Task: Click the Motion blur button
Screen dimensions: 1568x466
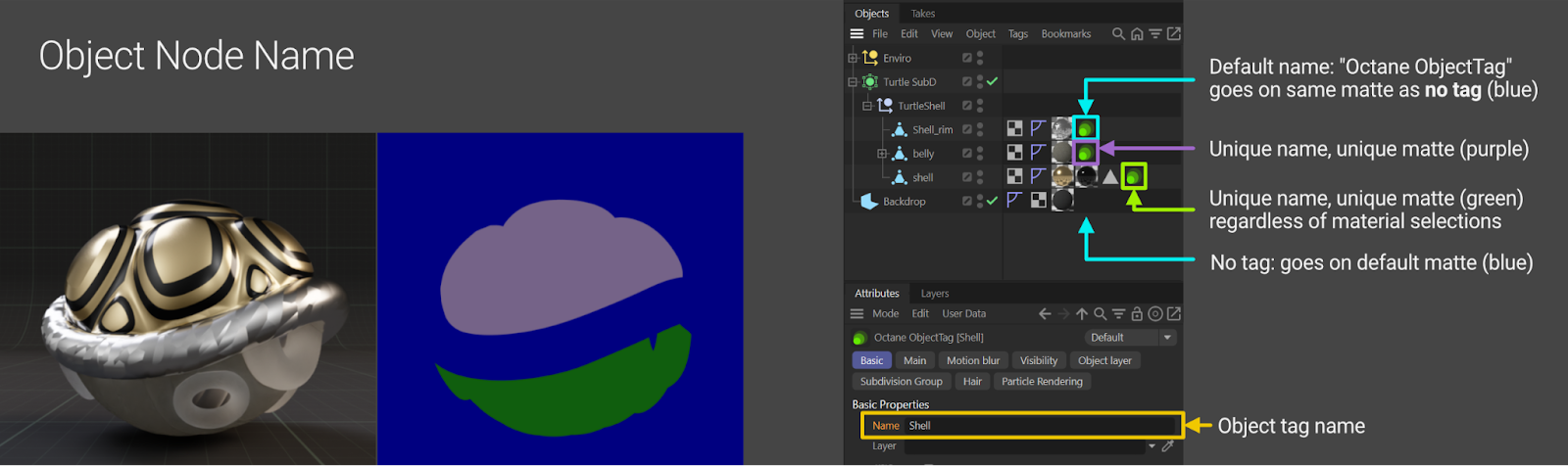Action: coord(972,361)
